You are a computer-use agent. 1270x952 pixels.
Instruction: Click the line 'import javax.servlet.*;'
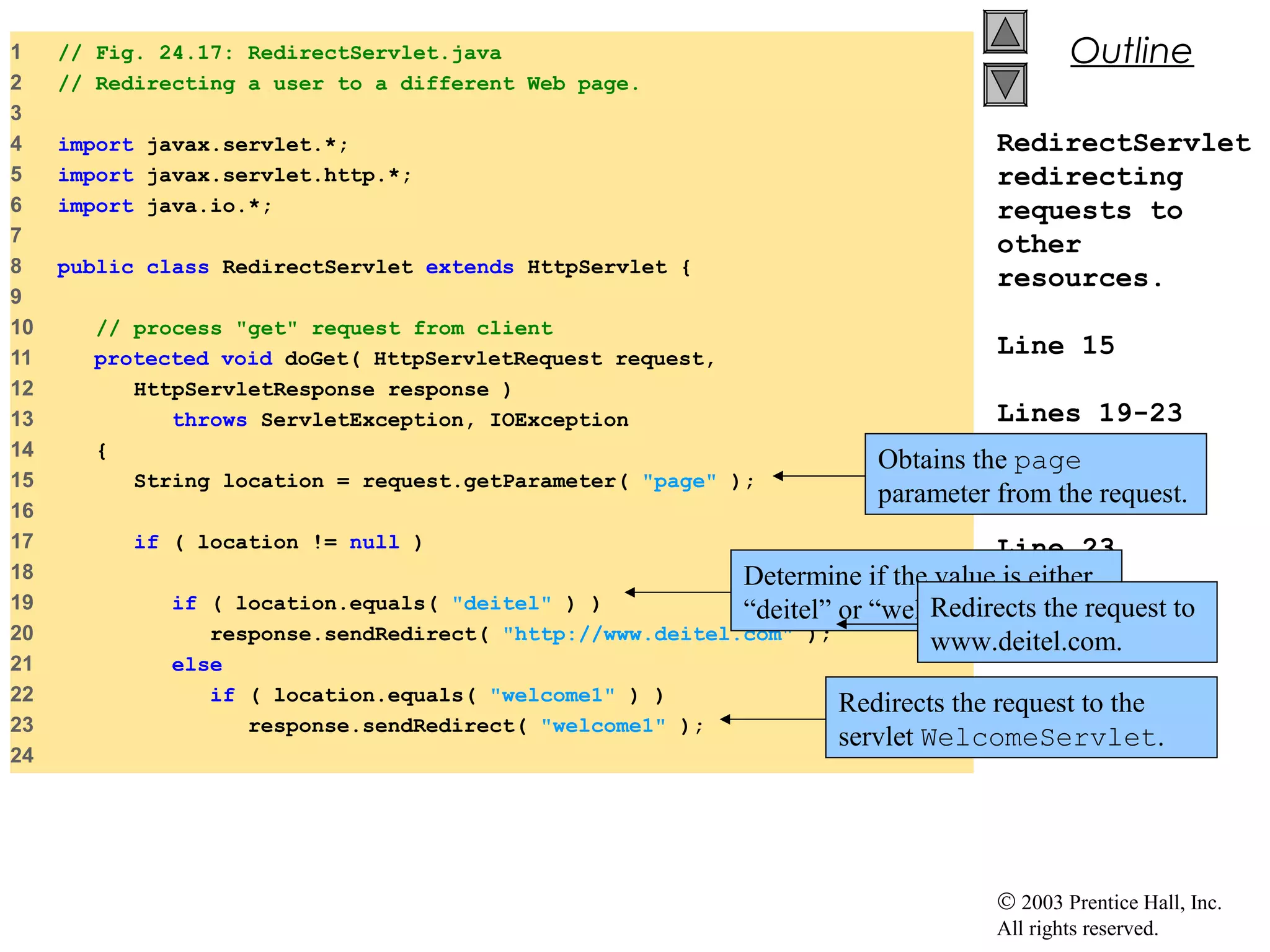[203, 145]
